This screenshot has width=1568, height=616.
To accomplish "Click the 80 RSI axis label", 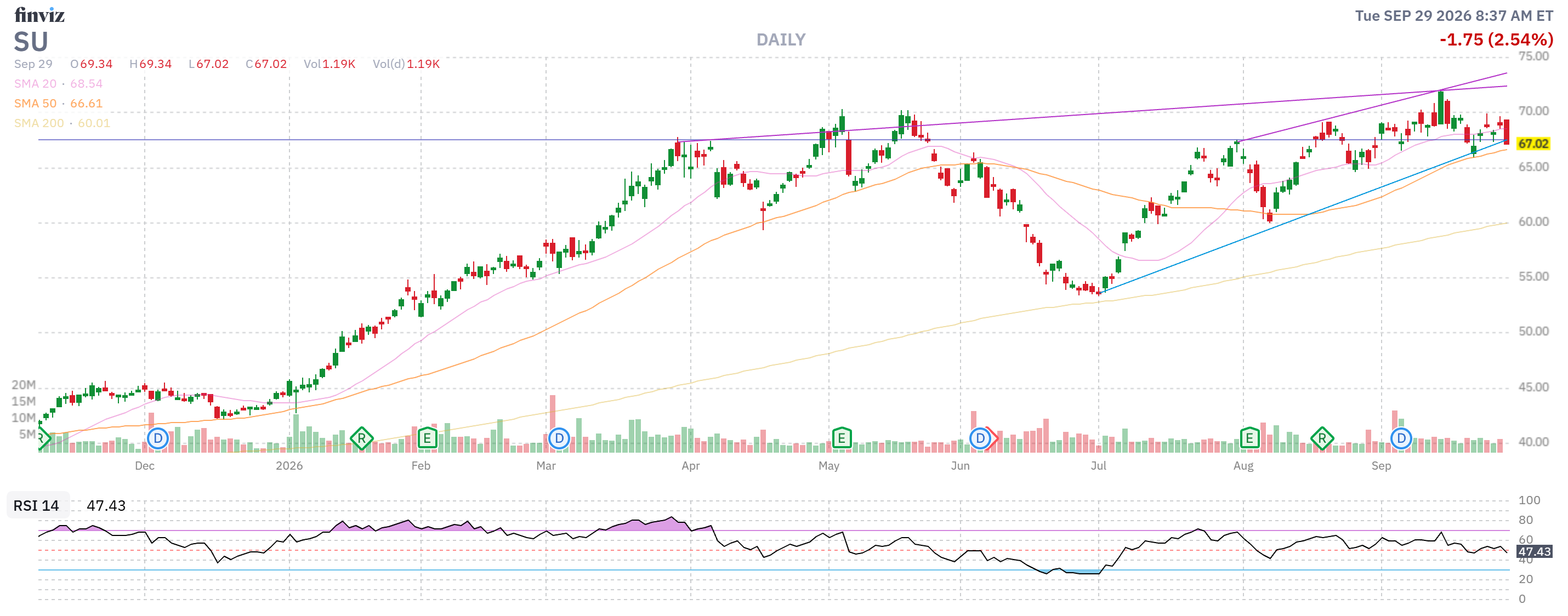I will [x=1525, y=520].
